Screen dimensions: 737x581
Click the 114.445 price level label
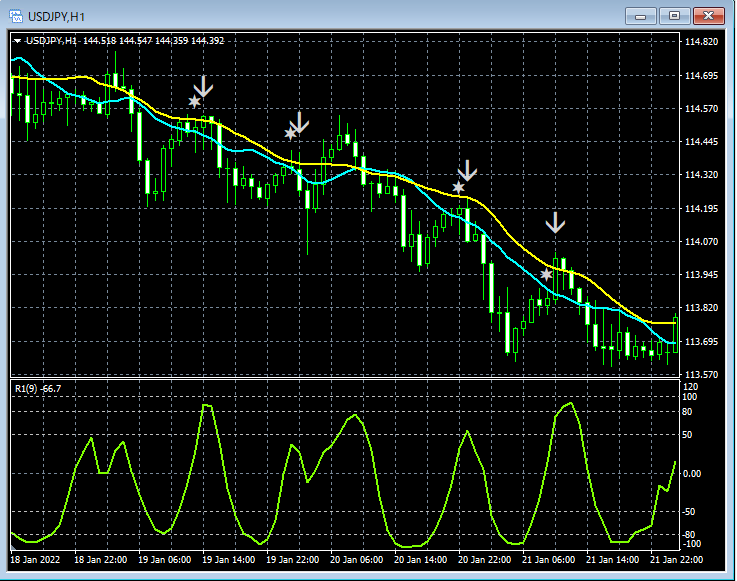click(701, 142)
